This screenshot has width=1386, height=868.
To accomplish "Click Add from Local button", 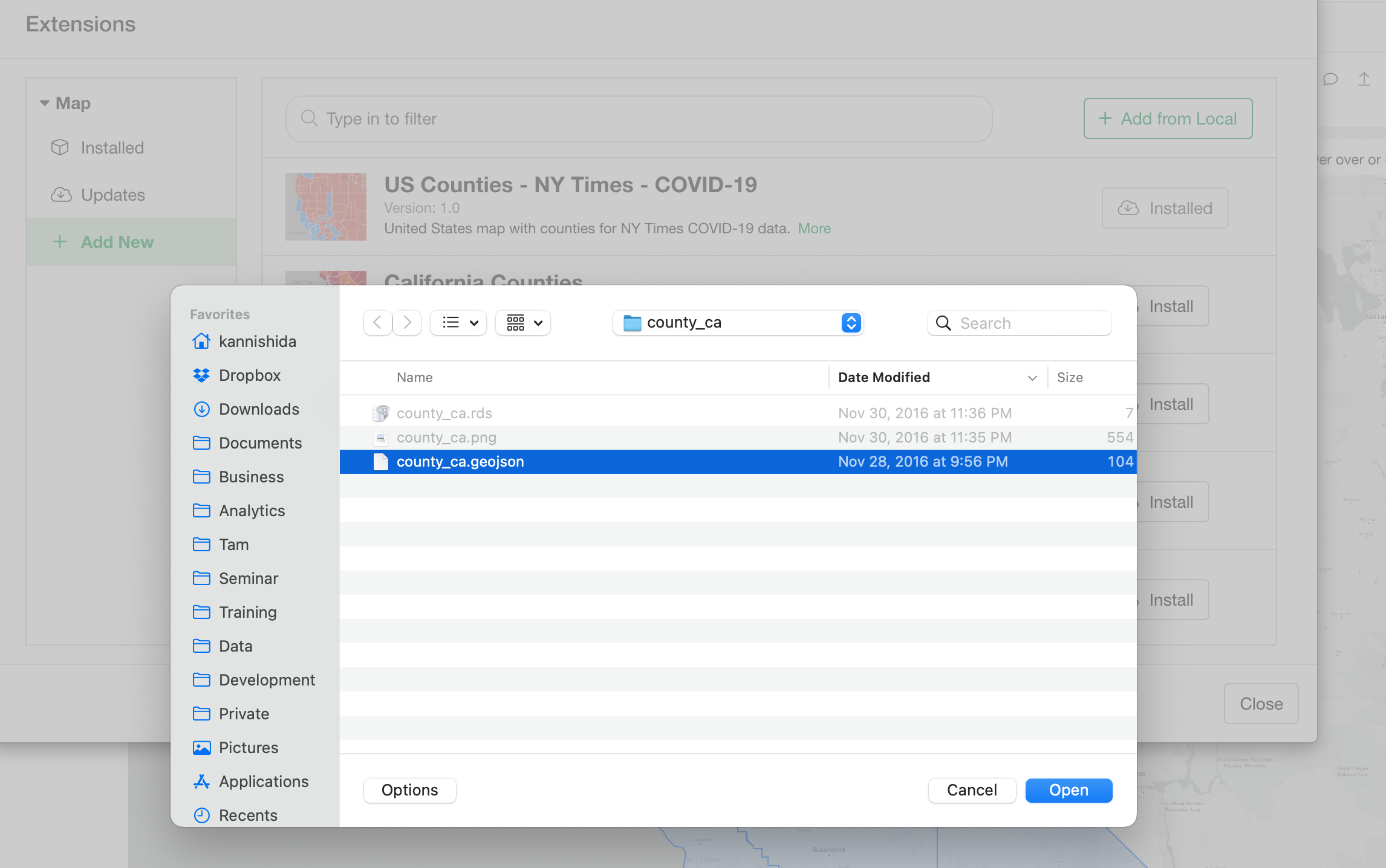I will click(x=1168, y=118).
